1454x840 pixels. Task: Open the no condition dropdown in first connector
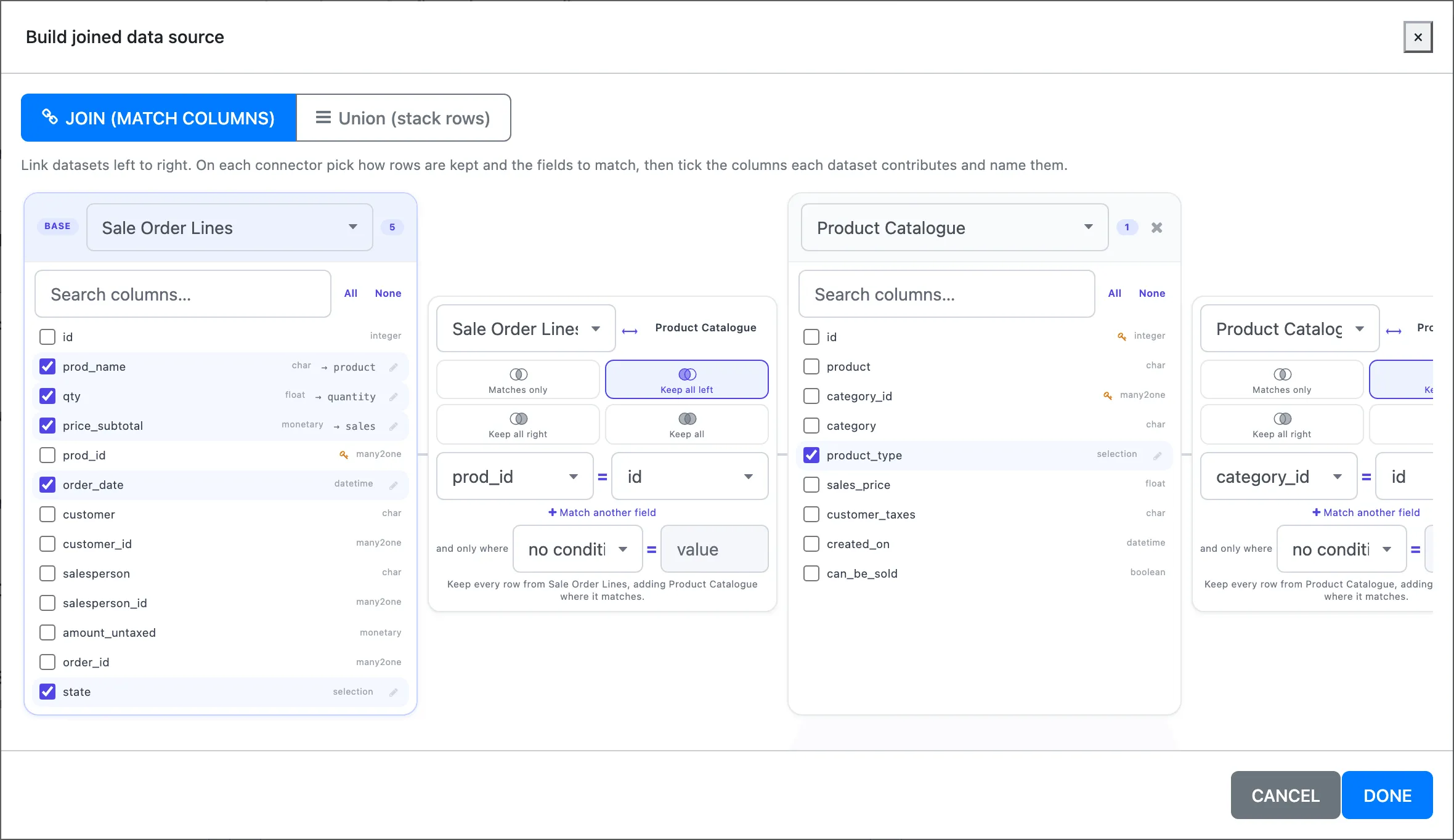coord(578,549)
